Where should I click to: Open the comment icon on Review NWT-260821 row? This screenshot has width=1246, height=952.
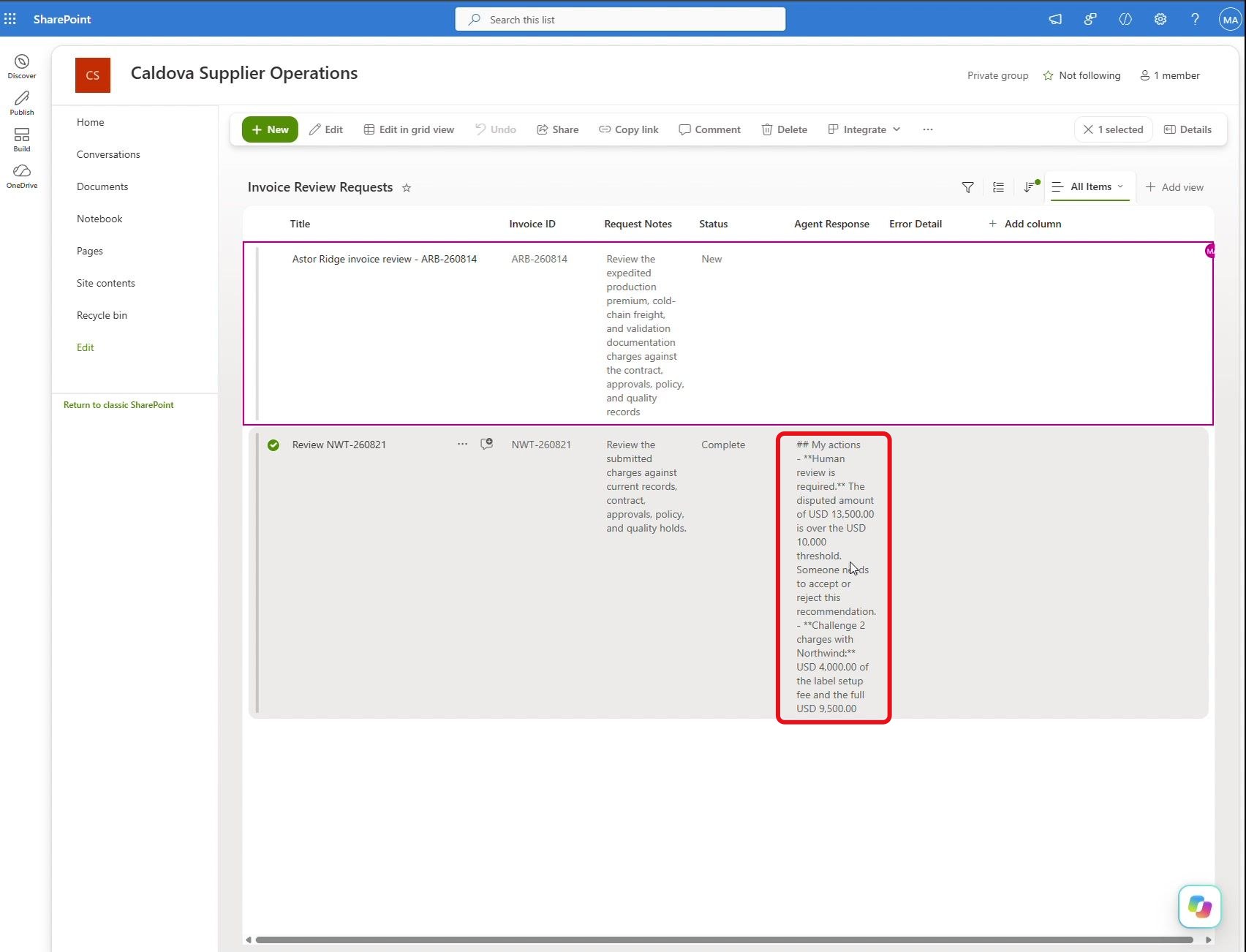(x=486, y=444)
